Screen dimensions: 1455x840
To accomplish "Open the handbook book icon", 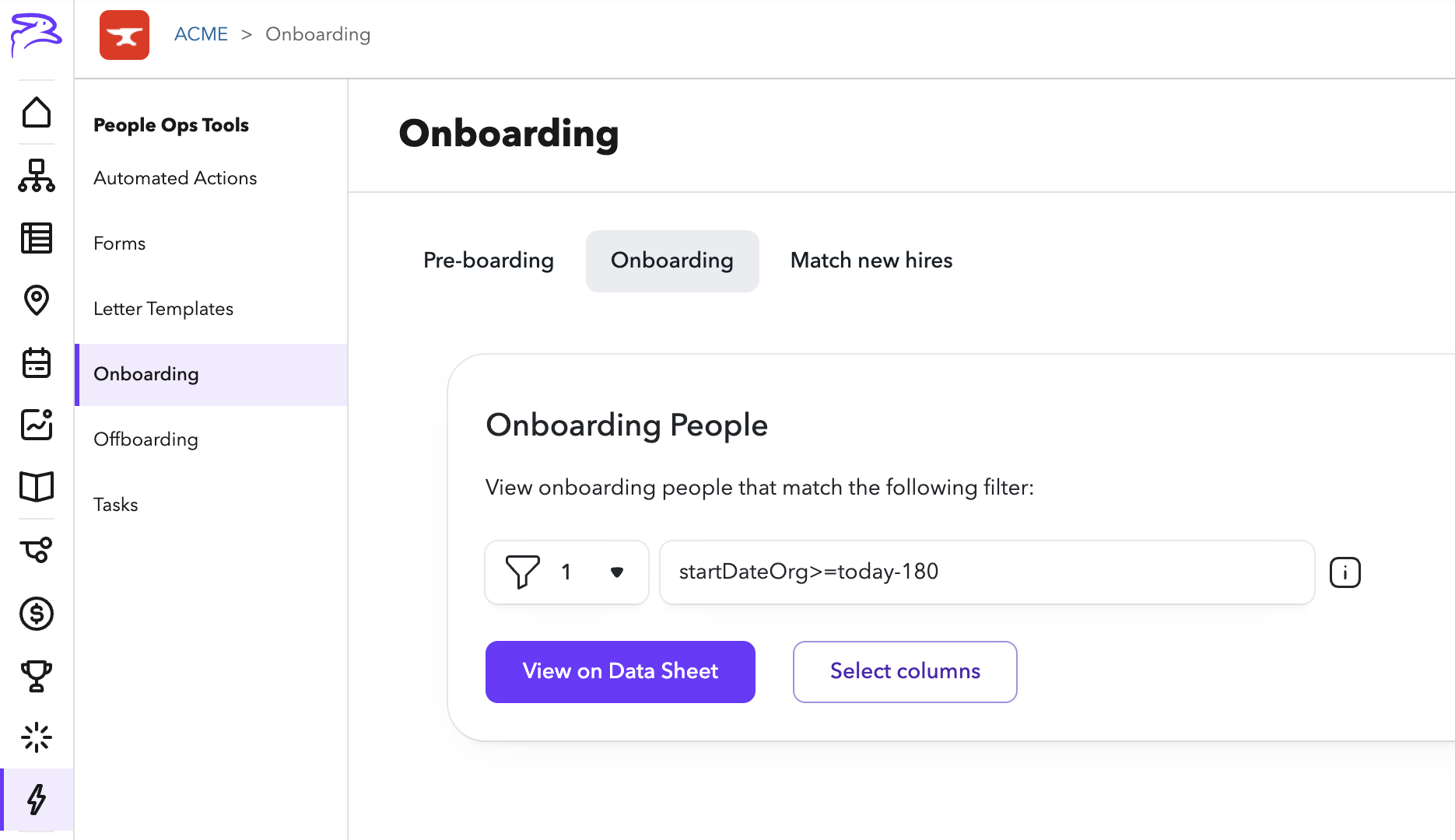I will coord(36,486).
